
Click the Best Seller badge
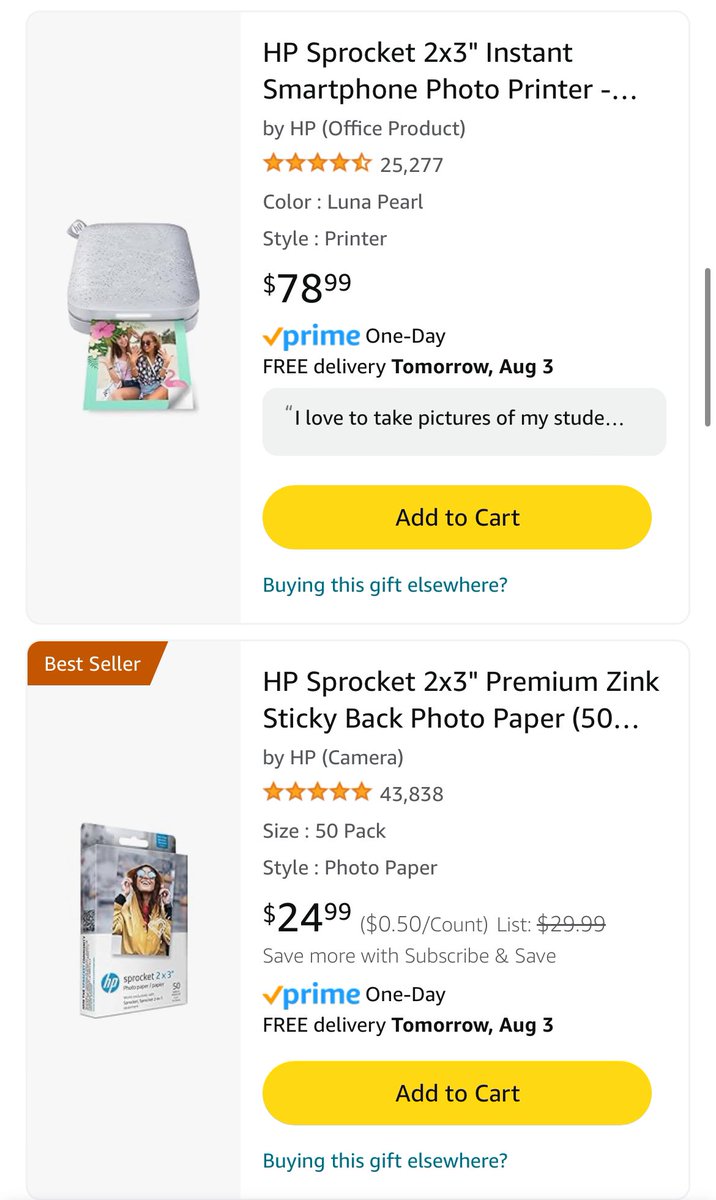click(x=93, y=663)
